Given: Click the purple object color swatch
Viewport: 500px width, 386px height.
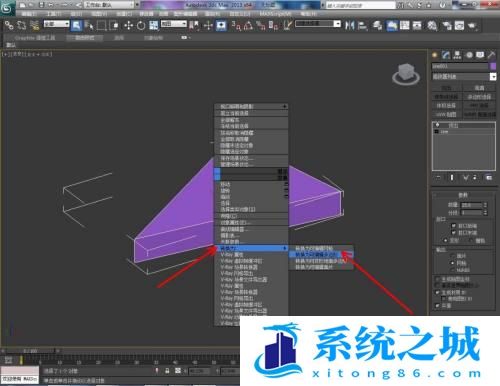Looking at the screenshot, I should tap(493, 66).
